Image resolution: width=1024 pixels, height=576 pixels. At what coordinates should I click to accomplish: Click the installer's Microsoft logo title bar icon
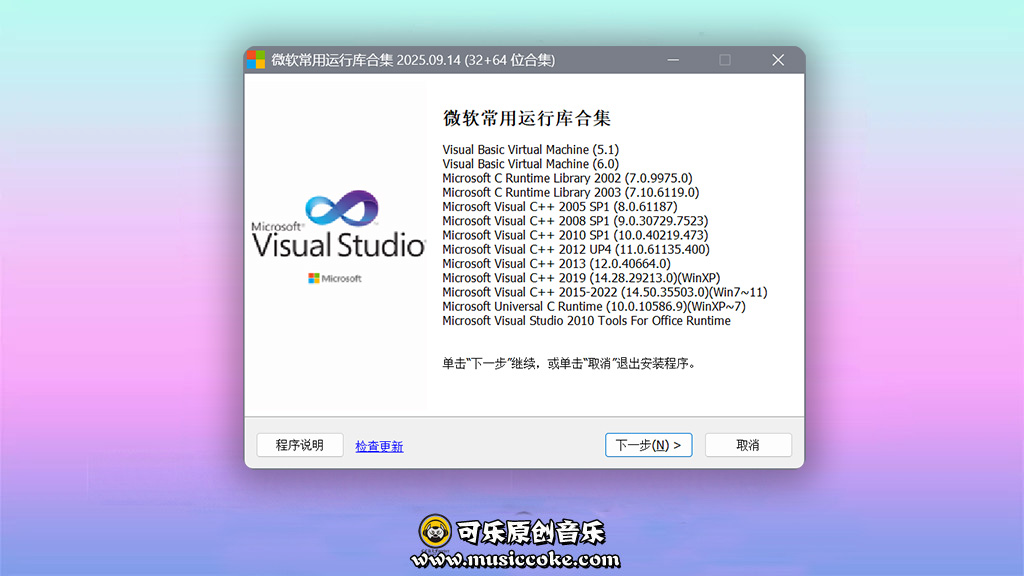256,60
